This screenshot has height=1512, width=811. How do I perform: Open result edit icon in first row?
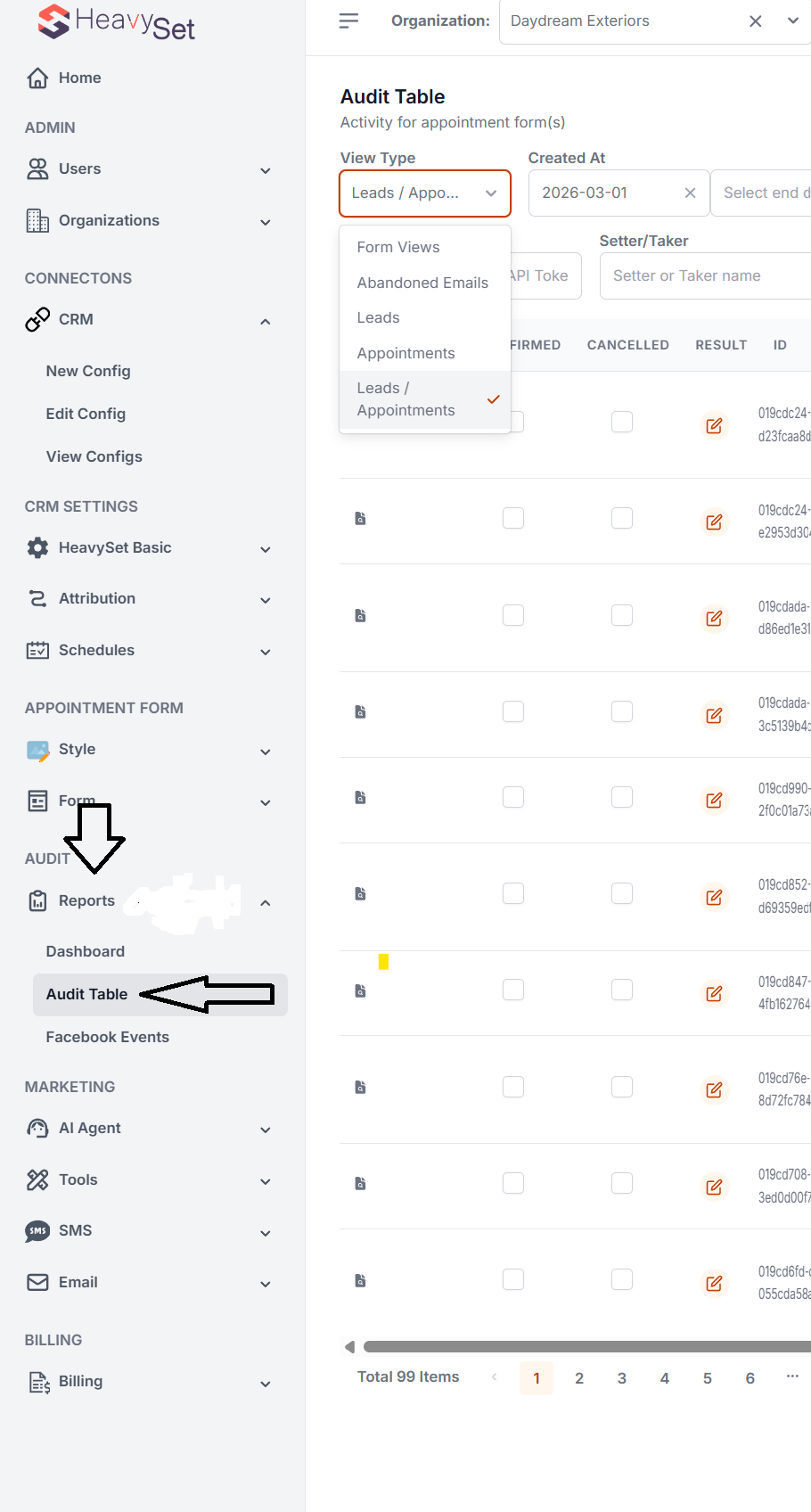pos(714,425)
